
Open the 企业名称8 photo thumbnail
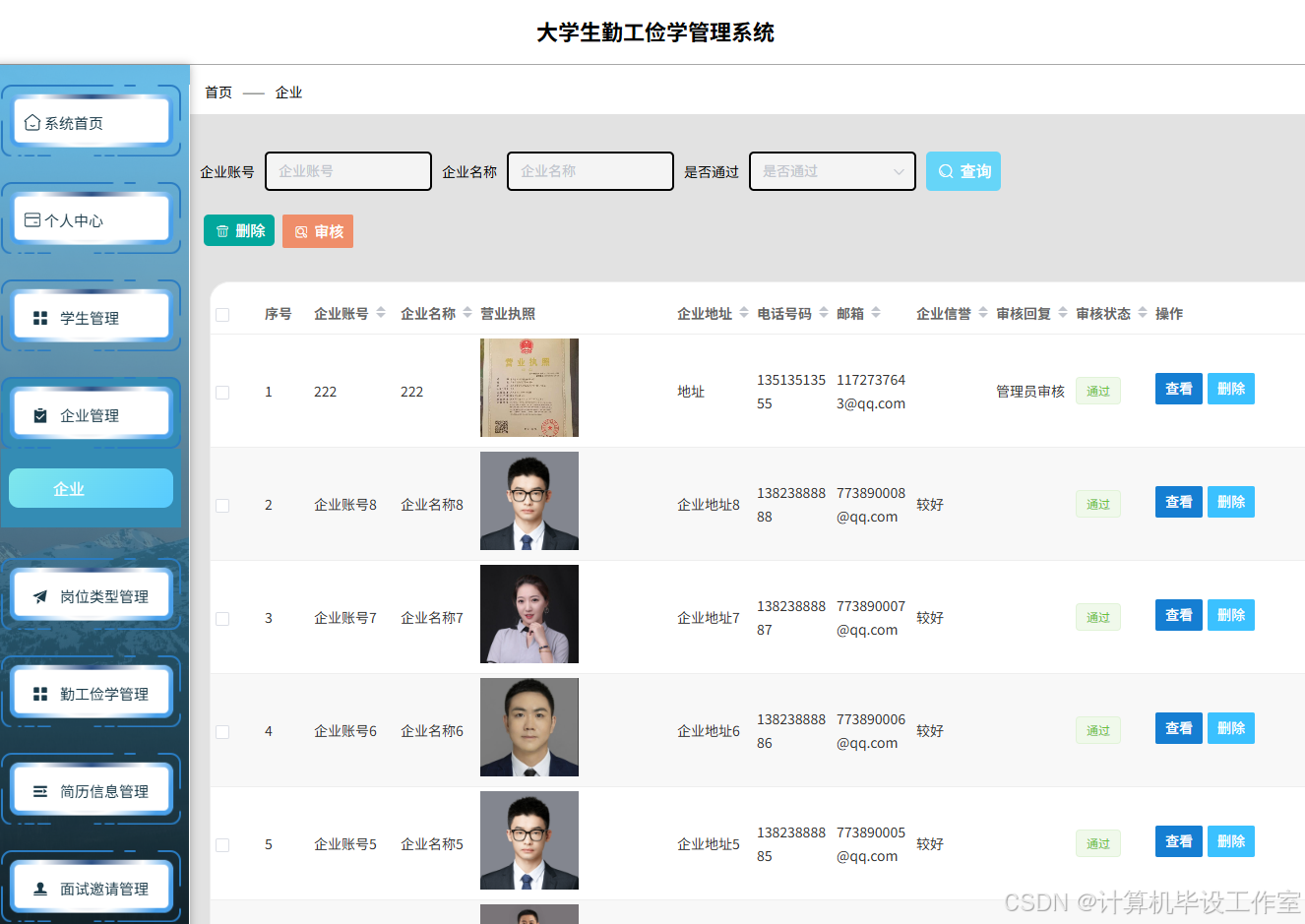coord(529,501)
